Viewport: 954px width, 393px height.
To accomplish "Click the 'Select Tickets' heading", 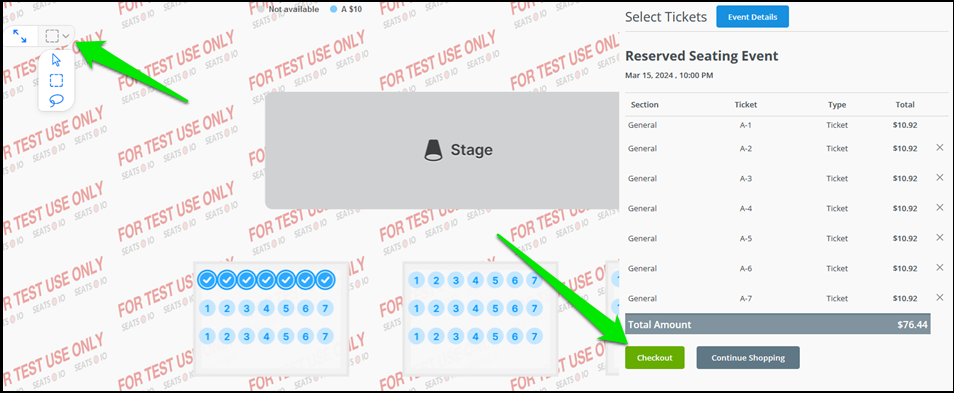I will [x=666, y=17].
